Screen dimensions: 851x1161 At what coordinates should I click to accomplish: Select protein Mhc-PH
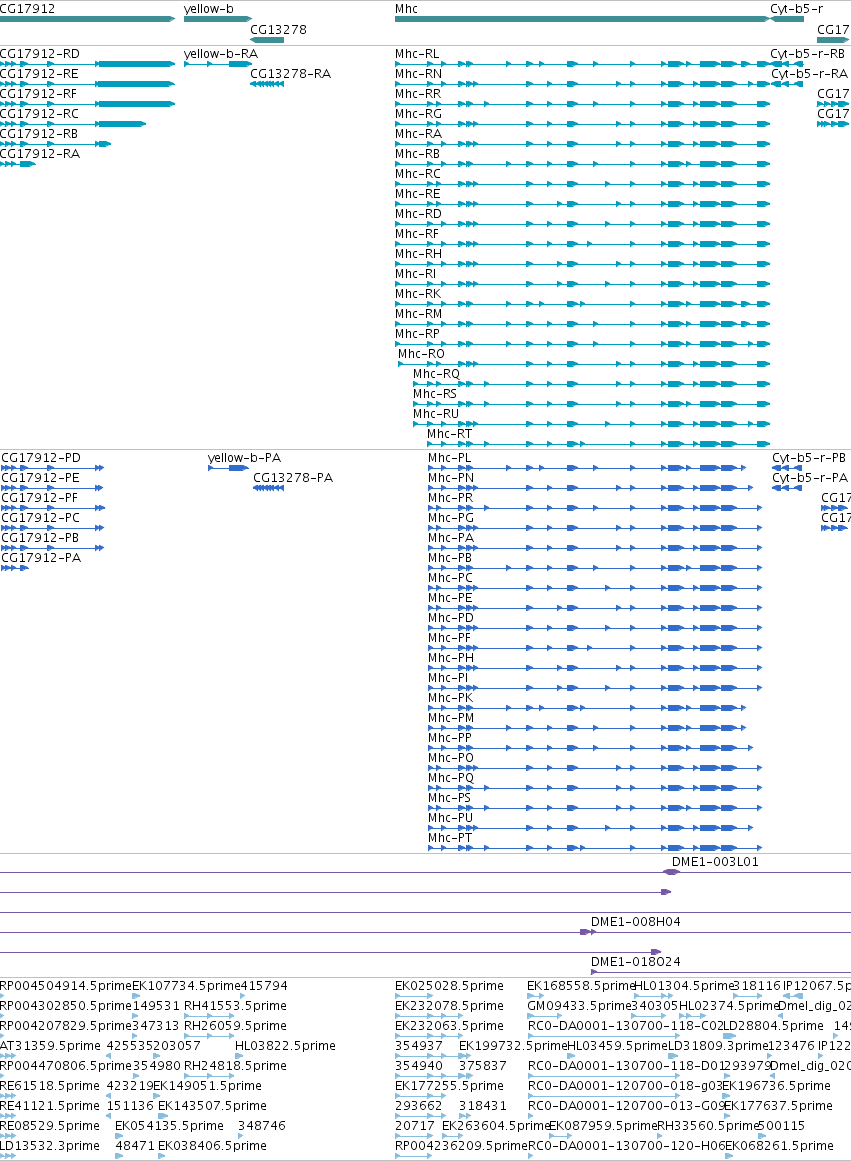(451, 658)
